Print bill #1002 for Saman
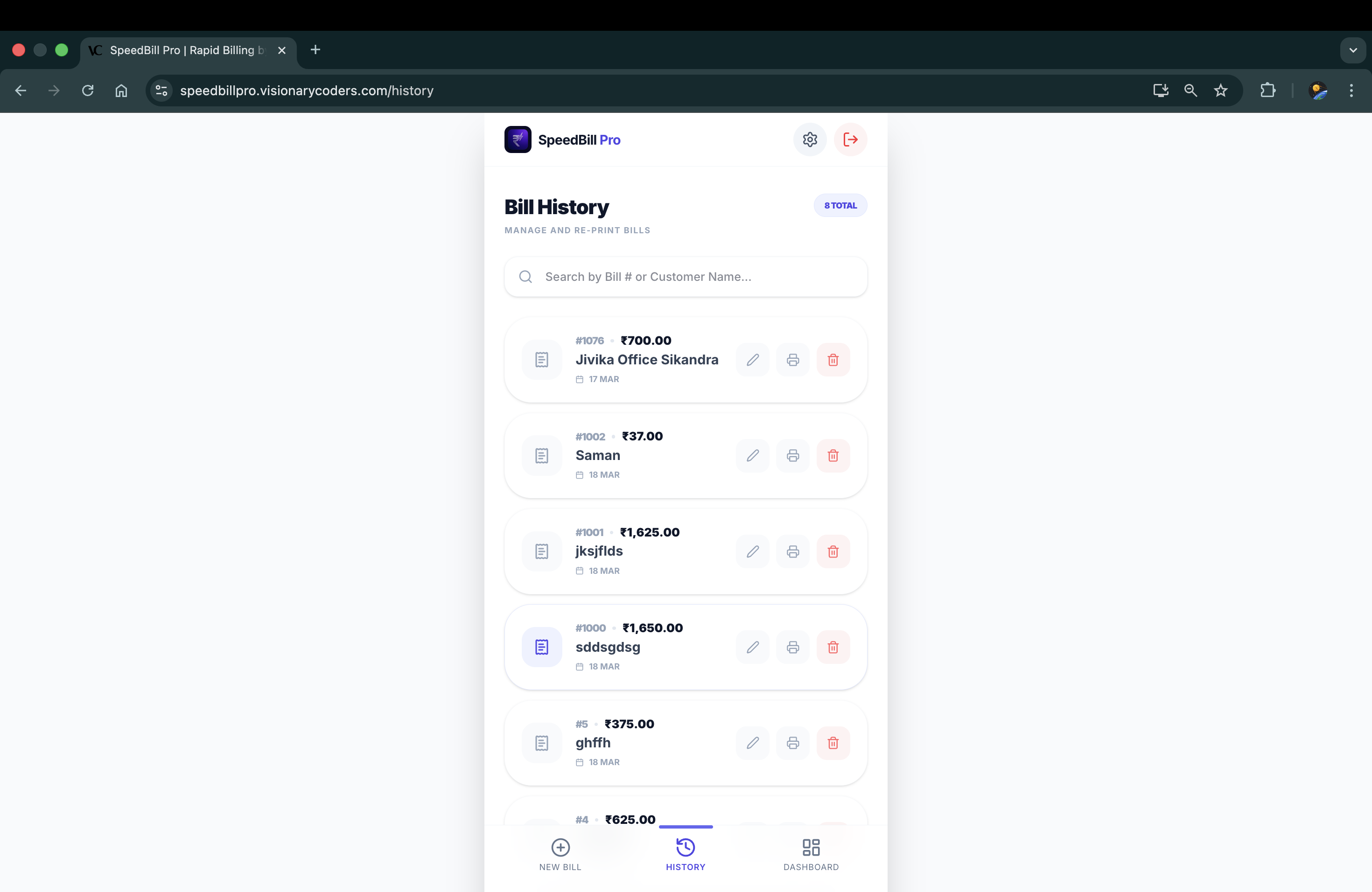 tap(793, 456)
